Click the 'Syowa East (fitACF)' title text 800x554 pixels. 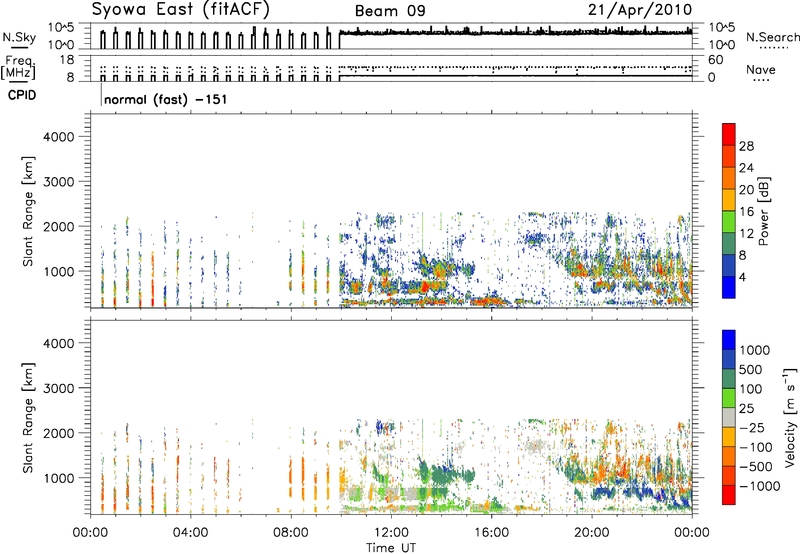[181, 10]
